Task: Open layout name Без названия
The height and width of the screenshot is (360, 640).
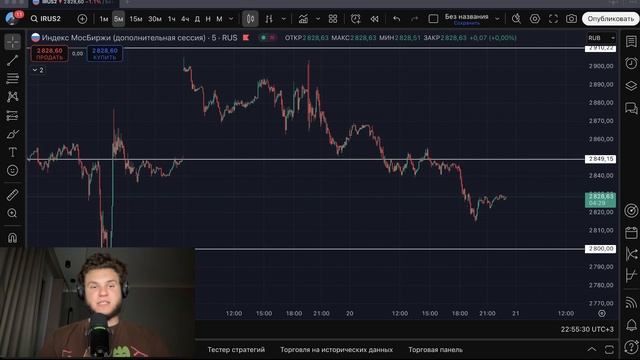Action: (467, 17)
